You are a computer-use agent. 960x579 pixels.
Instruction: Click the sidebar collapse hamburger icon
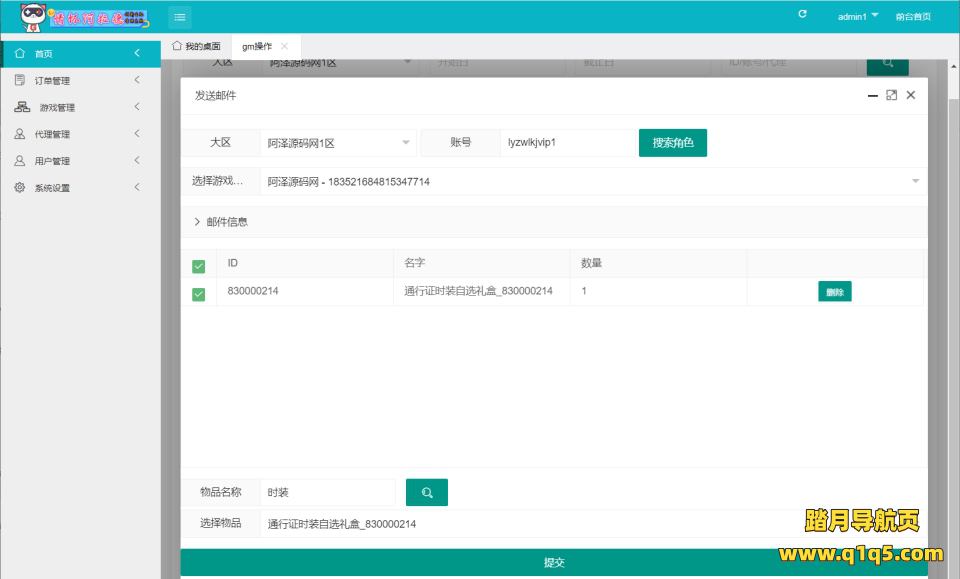click(179, 16)
